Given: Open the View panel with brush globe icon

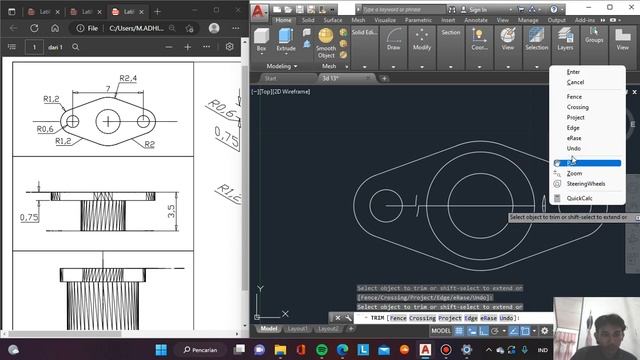Looking at the screenshot, I should tap(508, 40).
